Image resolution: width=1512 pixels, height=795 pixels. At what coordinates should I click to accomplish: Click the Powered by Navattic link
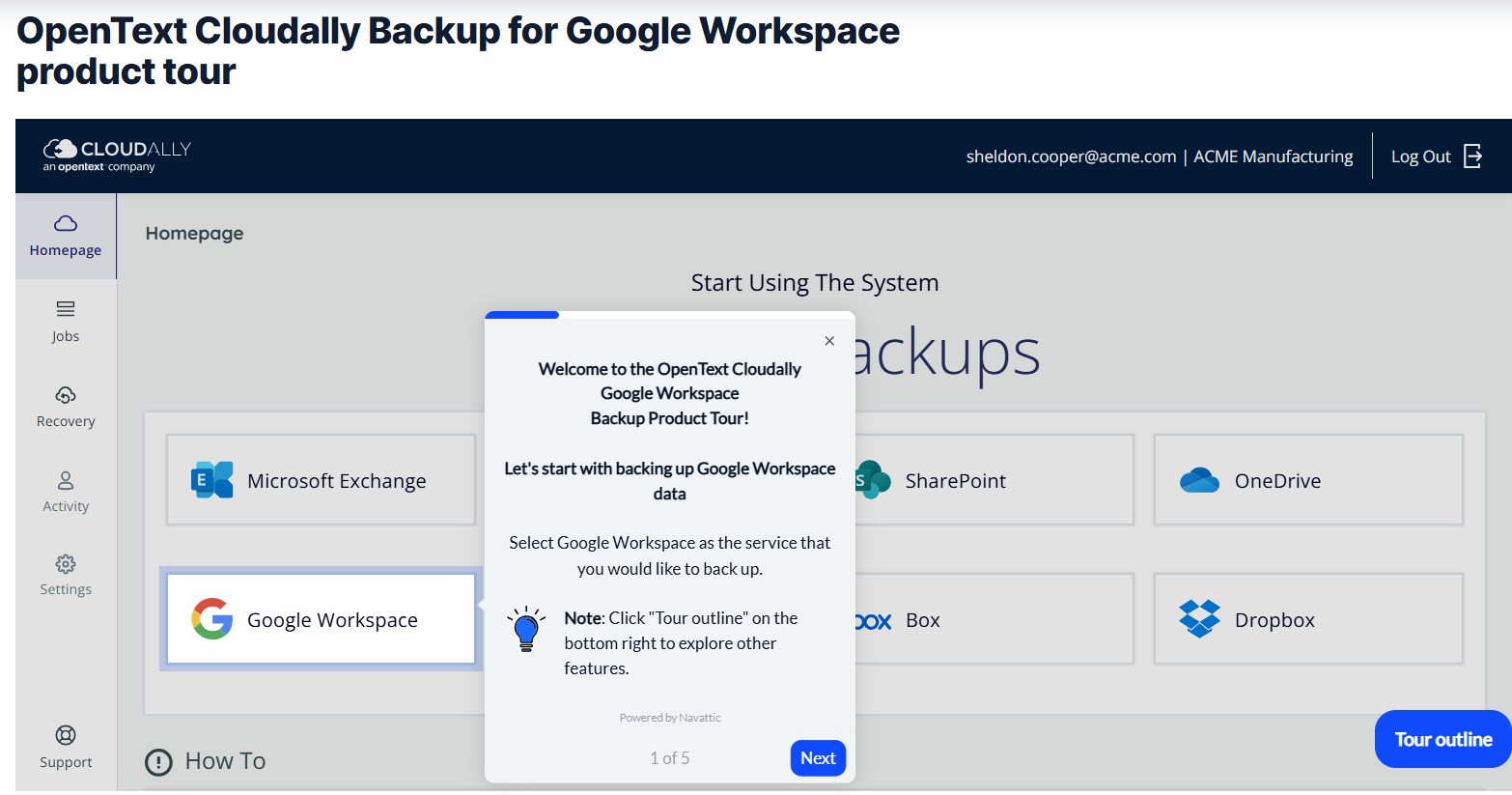point(670,718)
